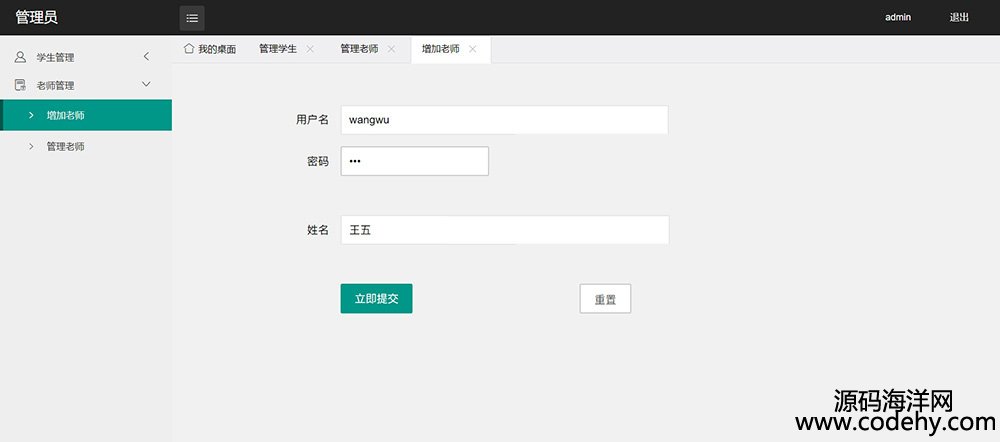This screenshot has width=1000, height=442.
Task: Expand the 学生管理 menu arrow
Action: pyautogui.click(x=146, y=57)
